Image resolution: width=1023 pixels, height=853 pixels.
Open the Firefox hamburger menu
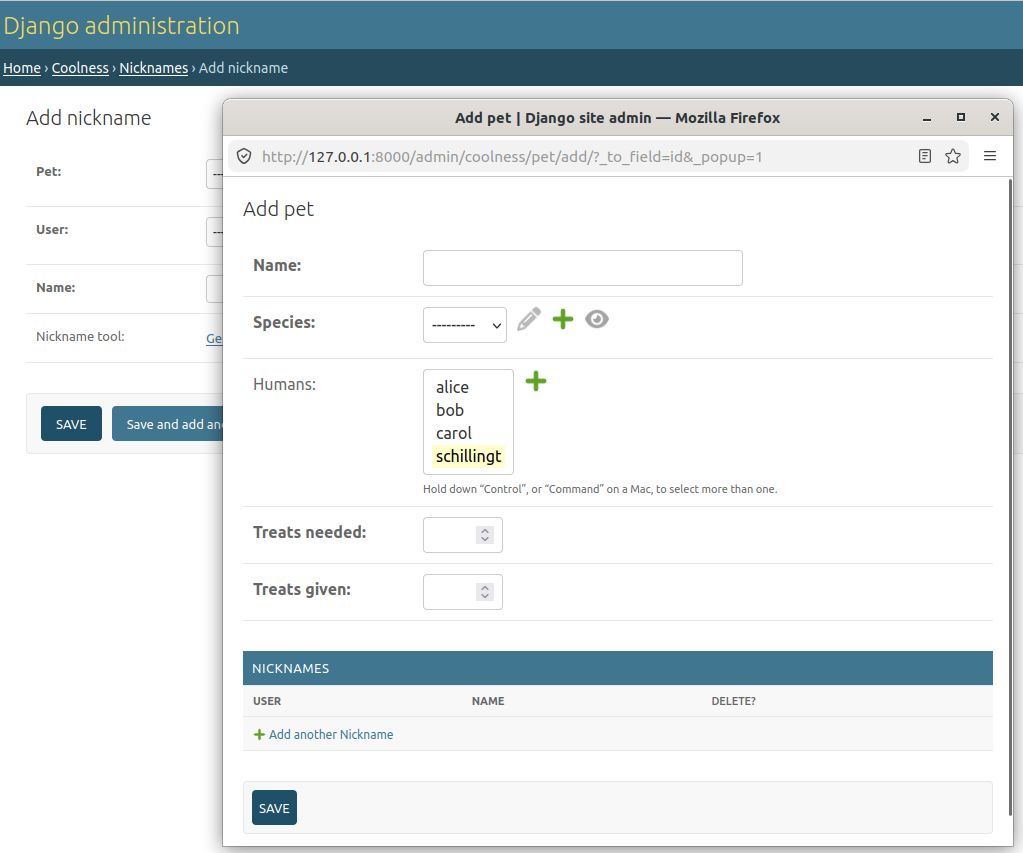990,156
